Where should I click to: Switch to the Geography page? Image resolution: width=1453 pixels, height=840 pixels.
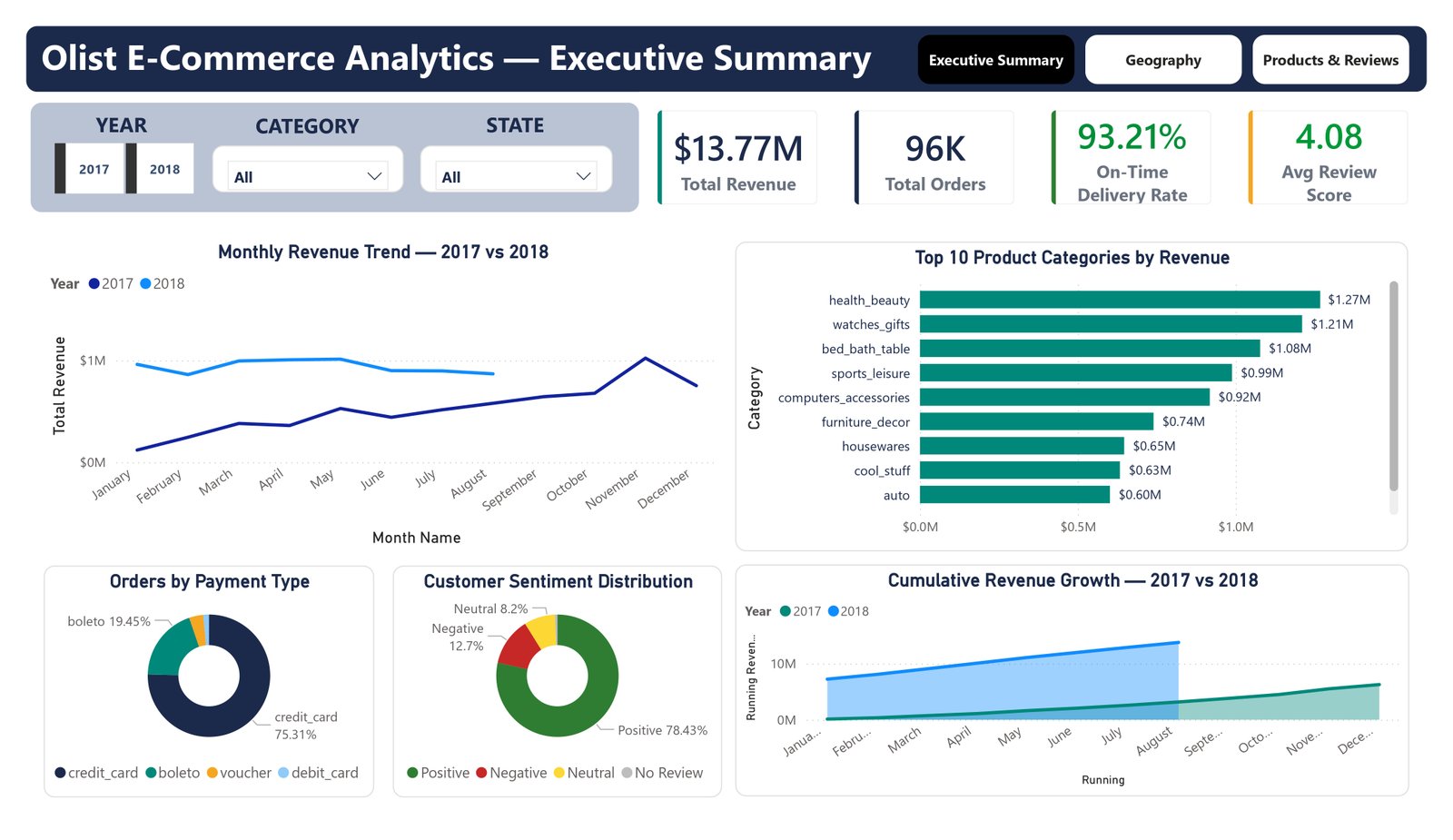(x=1163, y=60)
